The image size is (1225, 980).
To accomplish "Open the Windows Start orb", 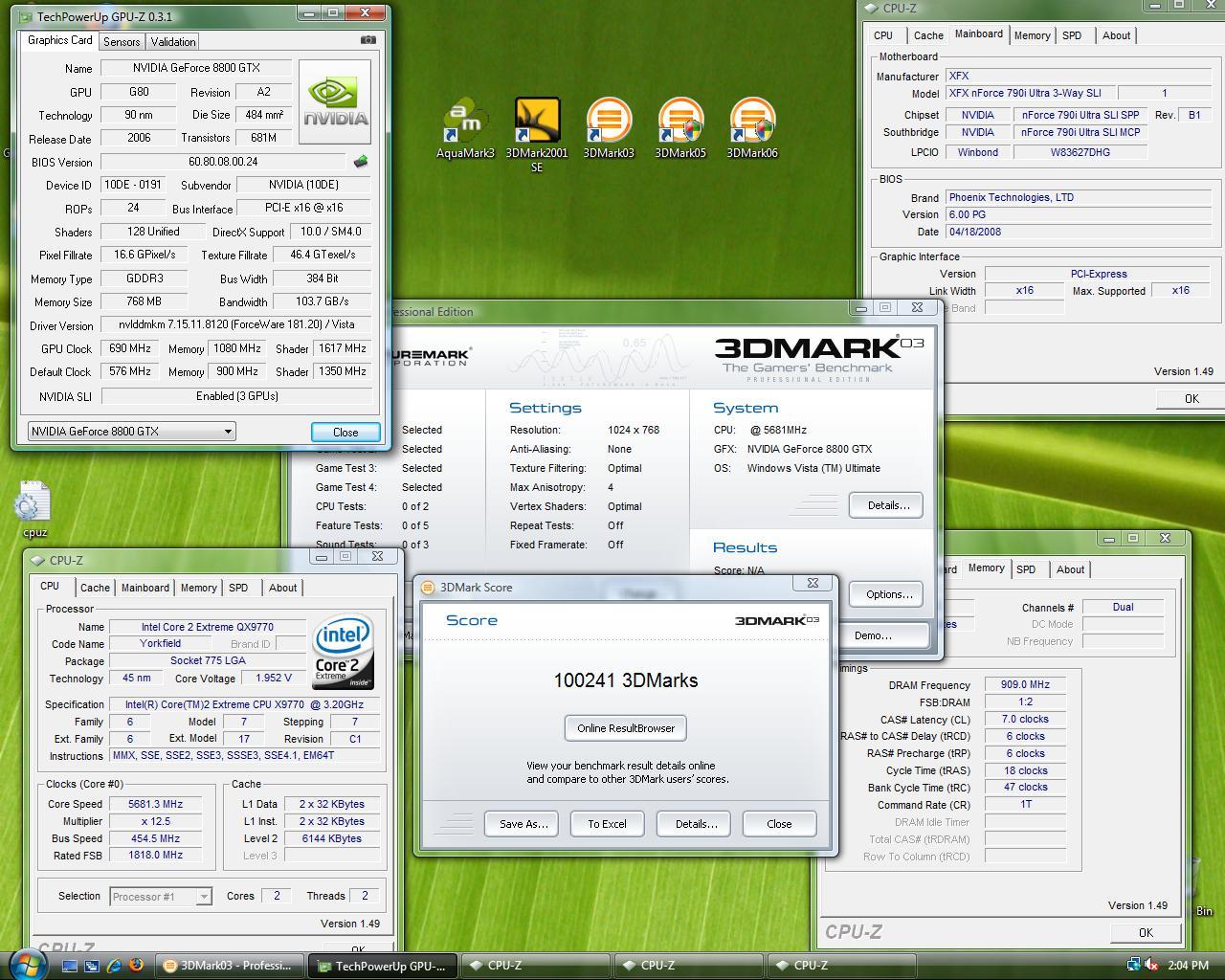I will [26, 964].
